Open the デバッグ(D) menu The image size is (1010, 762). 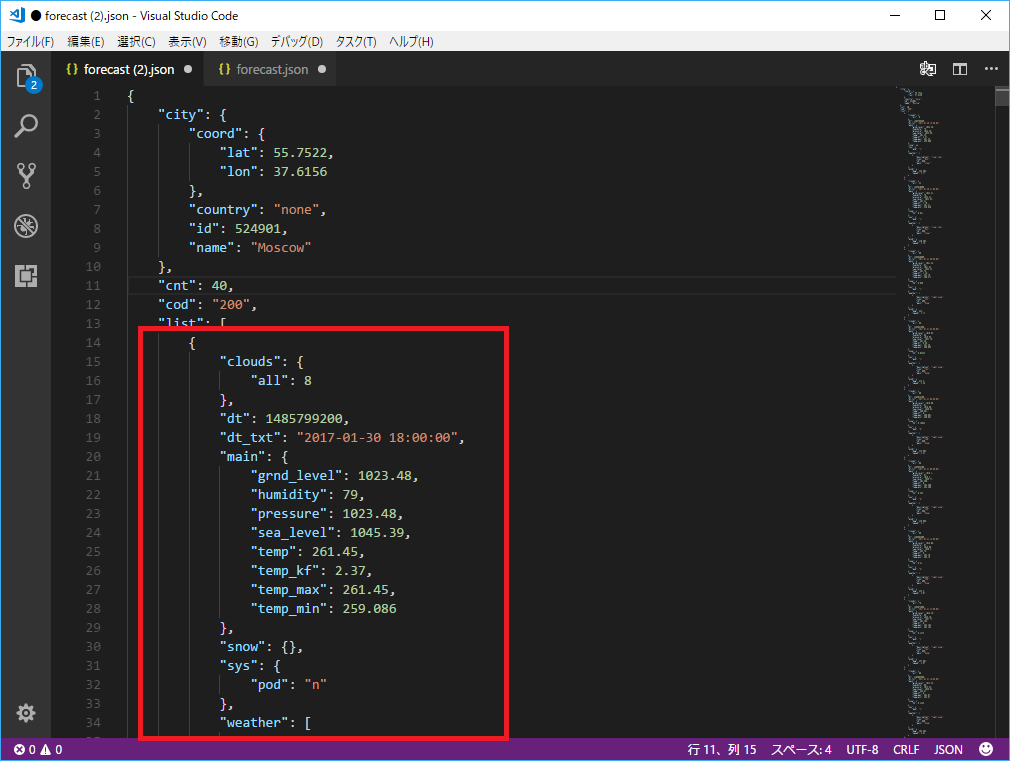tap(296, 42)
